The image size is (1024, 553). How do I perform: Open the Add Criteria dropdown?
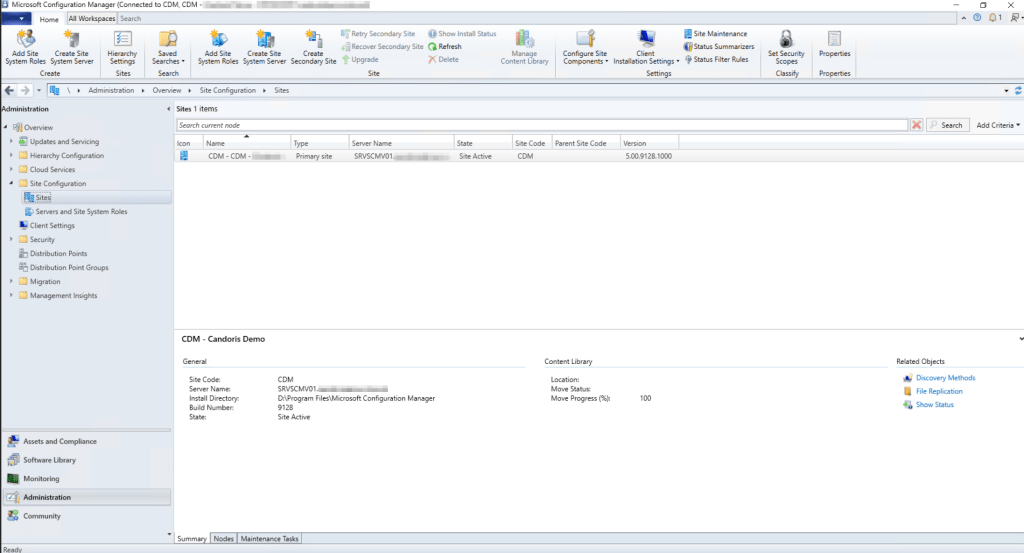pos(998,125)
